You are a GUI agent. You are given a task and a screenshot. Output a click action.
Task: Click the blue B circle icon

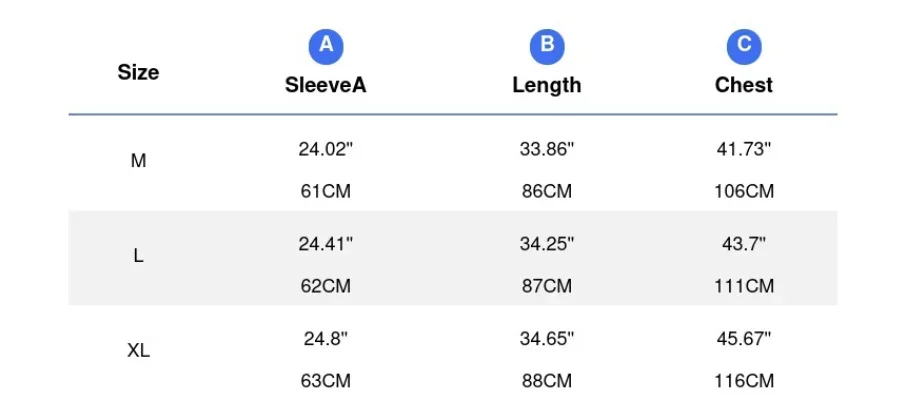(x=547, y=45)
